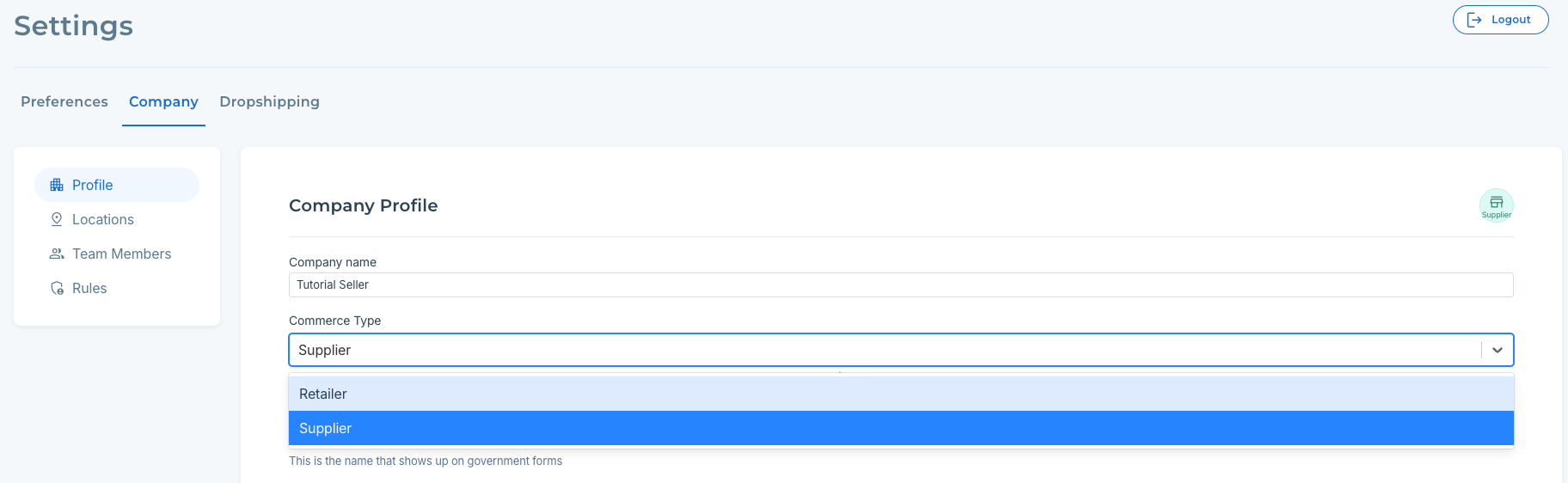
Task: Click the Profile building icon in sidebar
Action: point(57,185)
